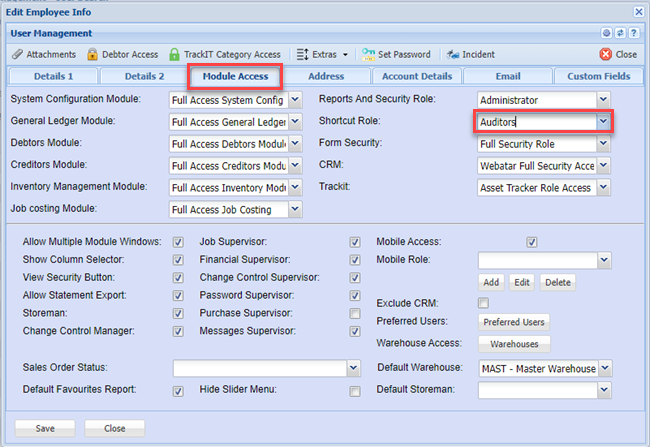Click the TrackIT Category Access lock icon
This screenshot has width=650, height=447.
point(174,54)
